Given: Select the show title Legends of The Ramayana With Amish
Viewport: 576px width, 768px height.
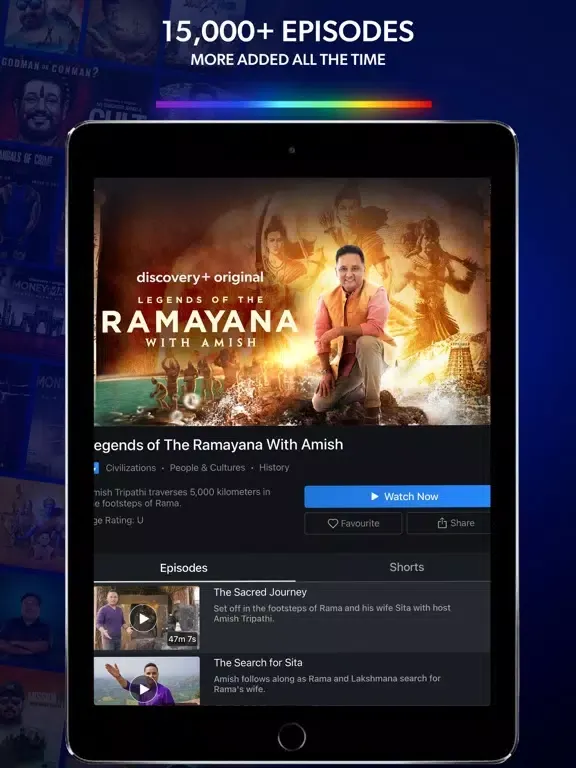Looking at the screenshot, I should 218,445.
